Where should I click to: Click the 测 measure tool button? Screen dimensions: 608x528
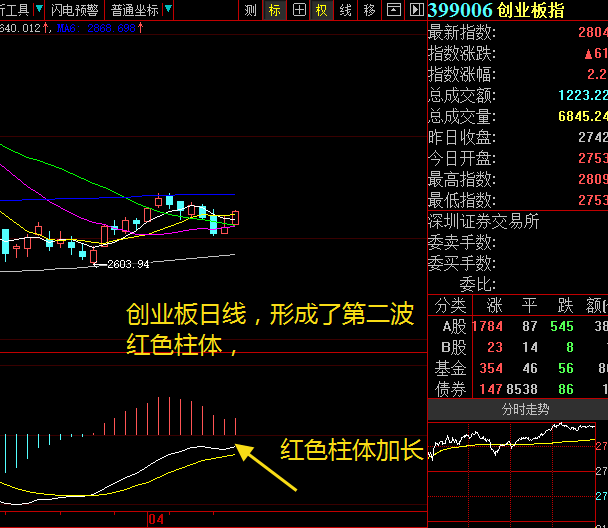[x=250, y=10]
